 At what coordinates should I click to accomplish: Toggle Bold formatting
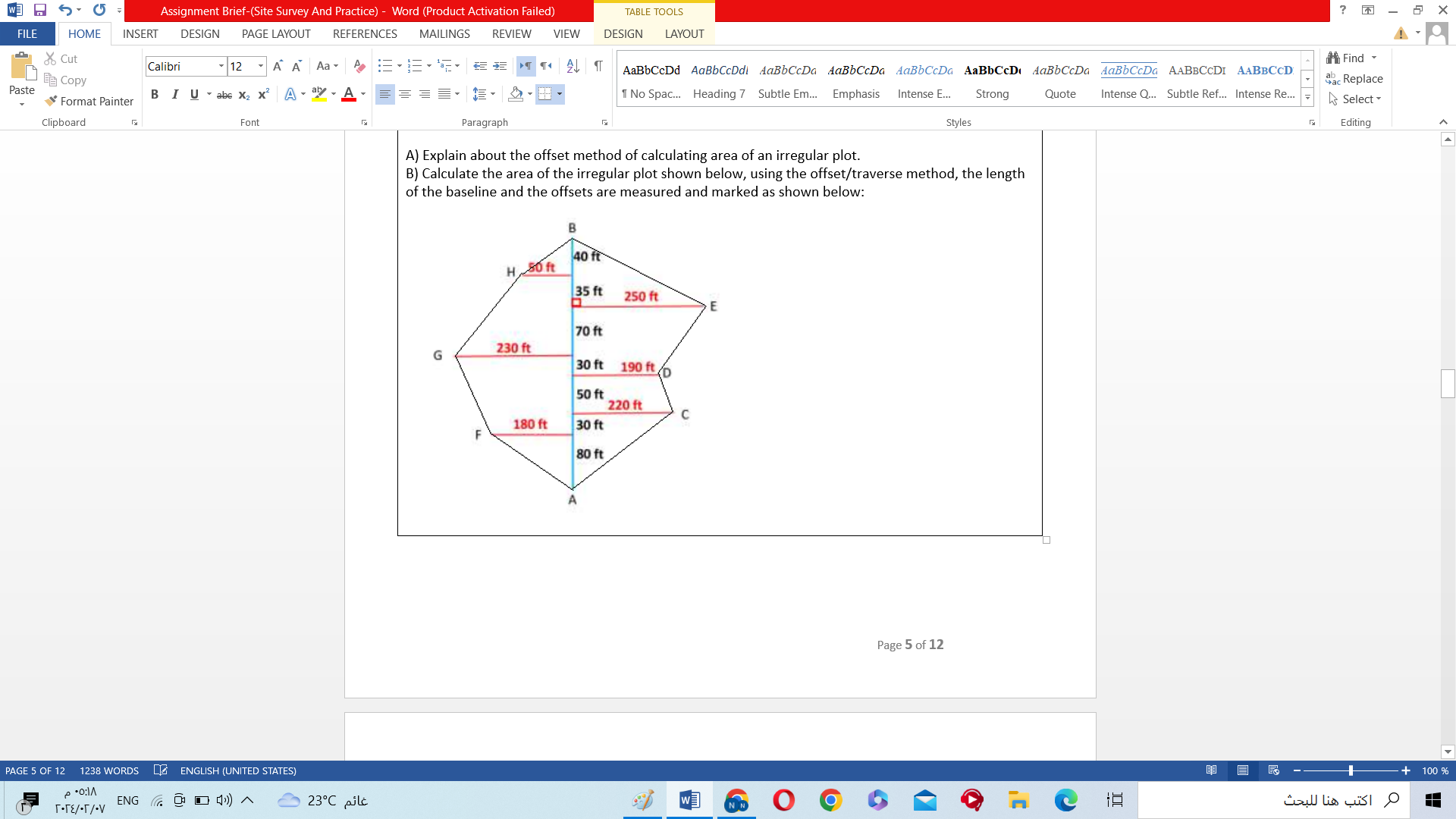155,94
